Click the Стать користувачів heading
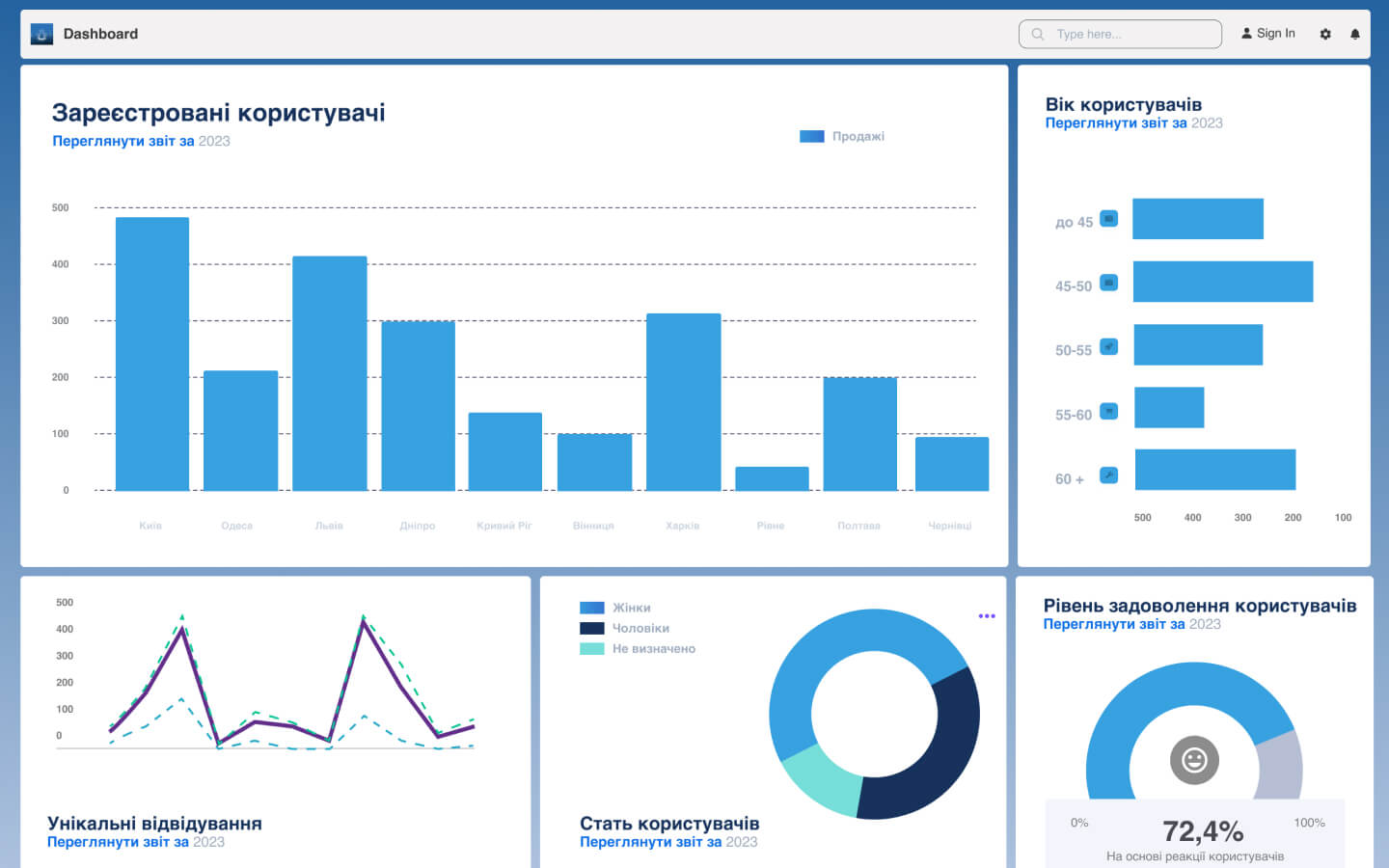 pos(669,824)
